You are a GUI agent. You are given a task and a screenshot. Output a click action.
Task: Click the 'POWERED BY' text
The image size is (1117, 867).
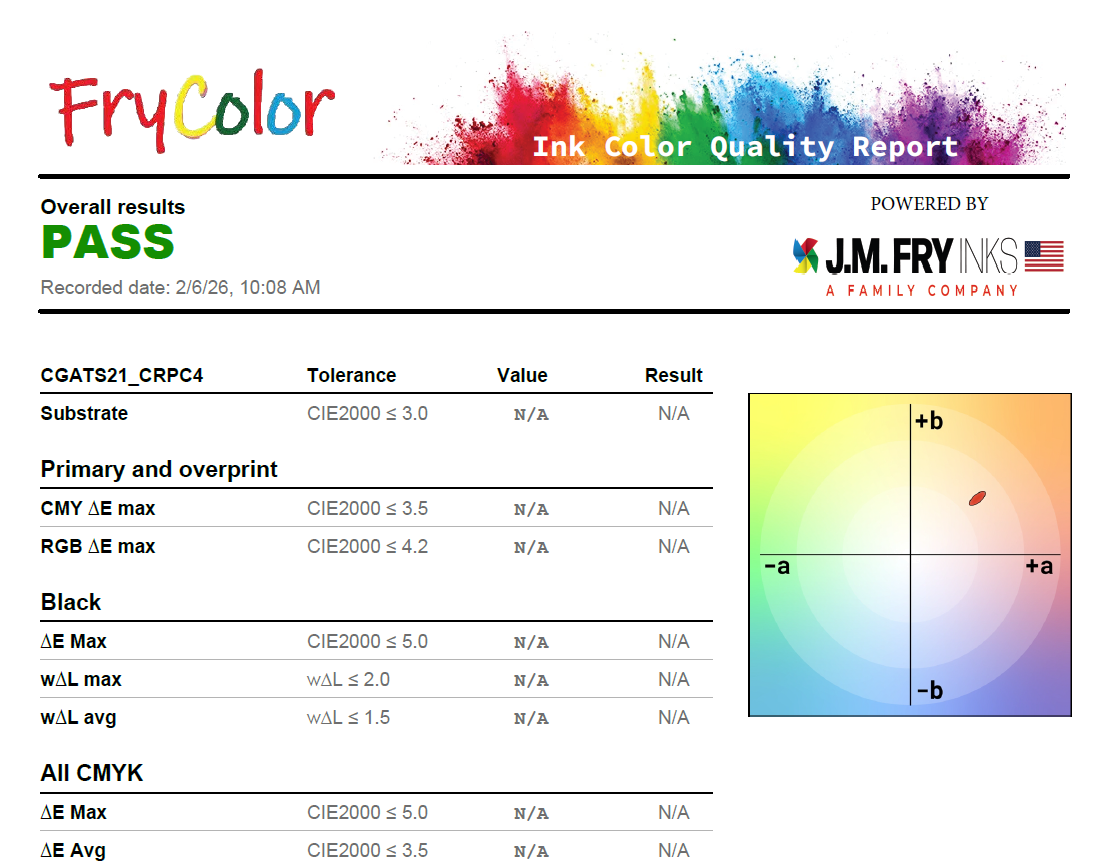pos(929,204)
